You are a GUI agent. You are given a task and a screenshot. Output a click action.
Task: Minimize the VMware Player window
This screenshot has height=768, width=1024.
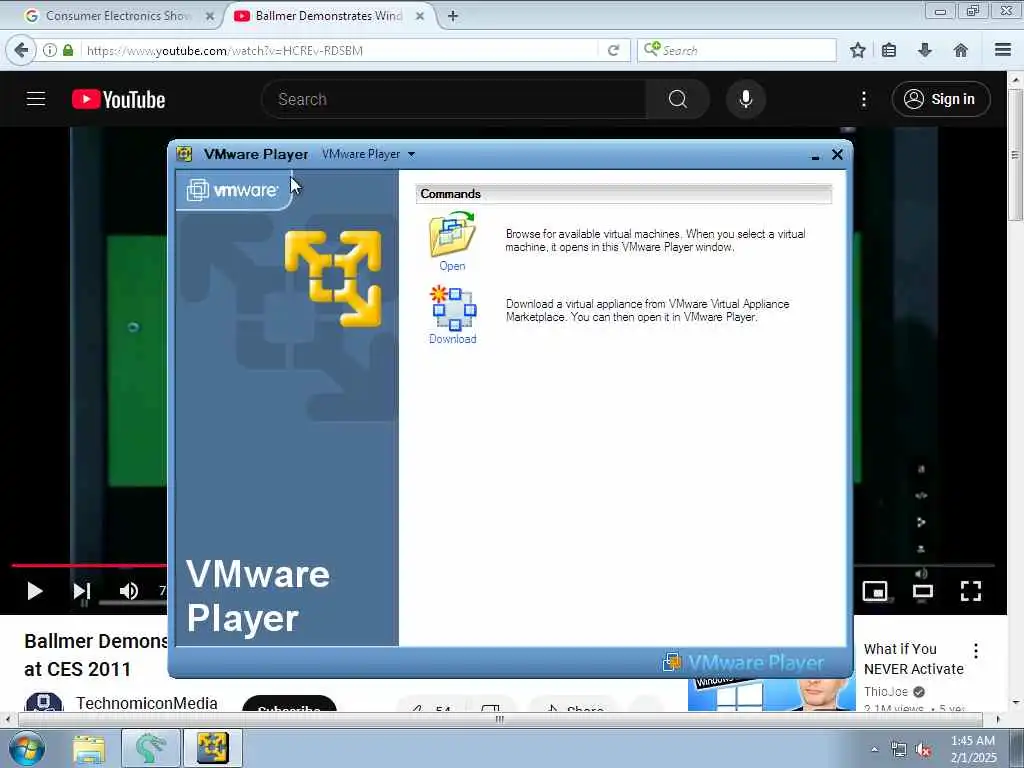815,155
